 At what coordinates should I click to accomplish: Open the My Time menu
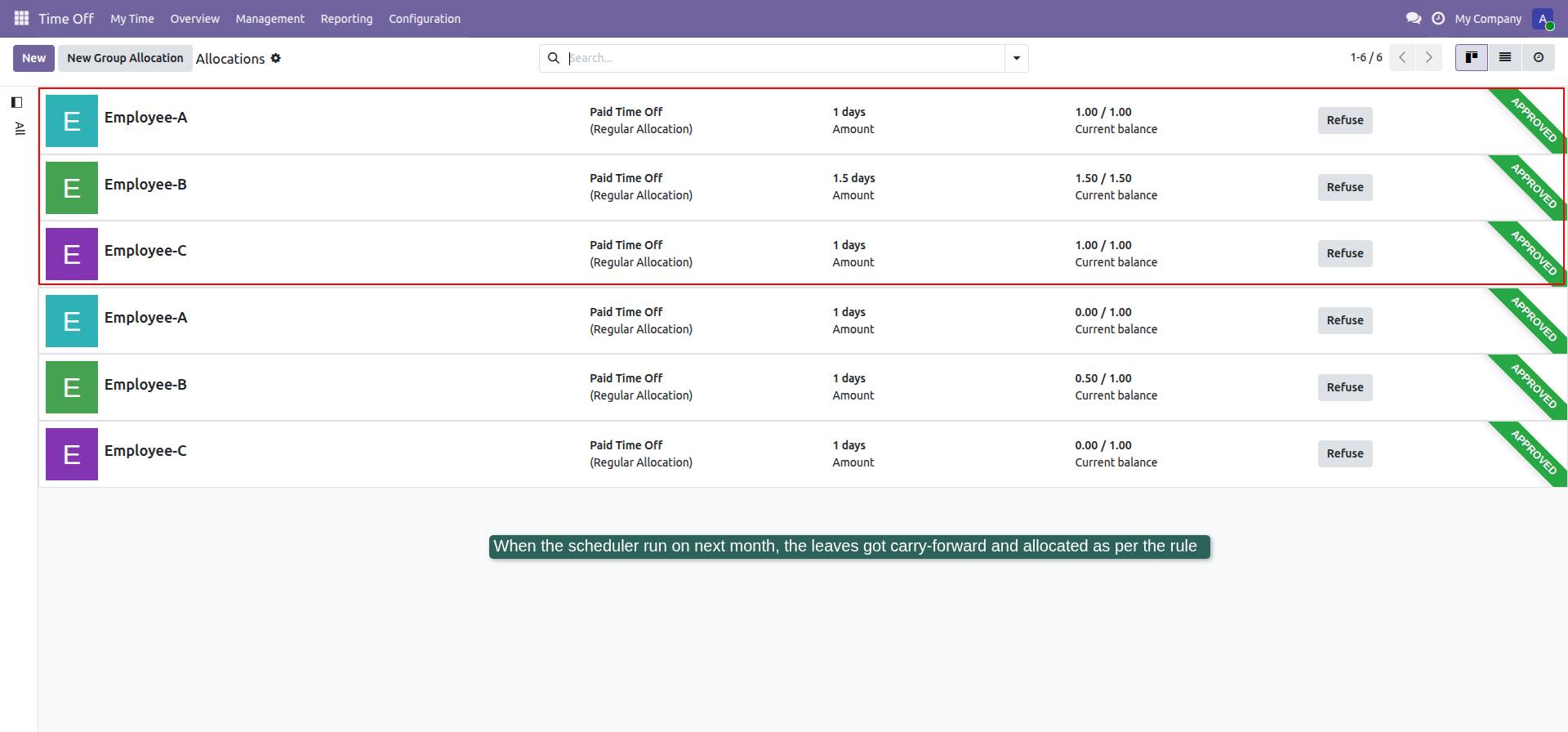tap(132, 19)
